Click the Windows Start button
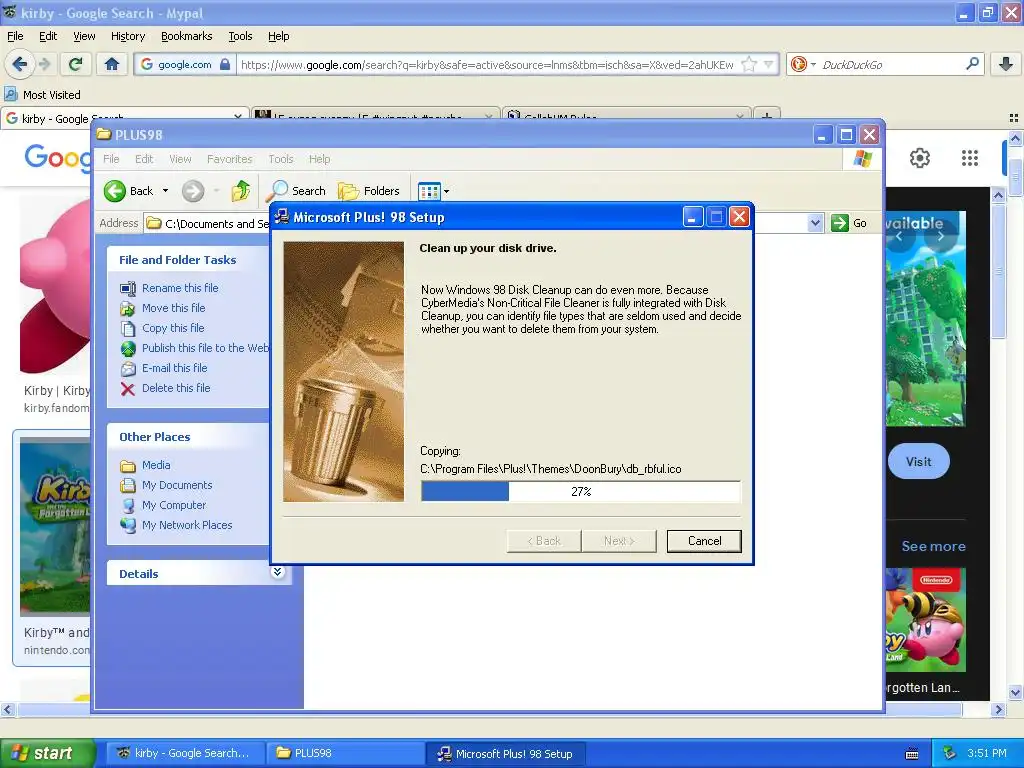Screen dimensions: 1024x768 (x=47, y=753)
